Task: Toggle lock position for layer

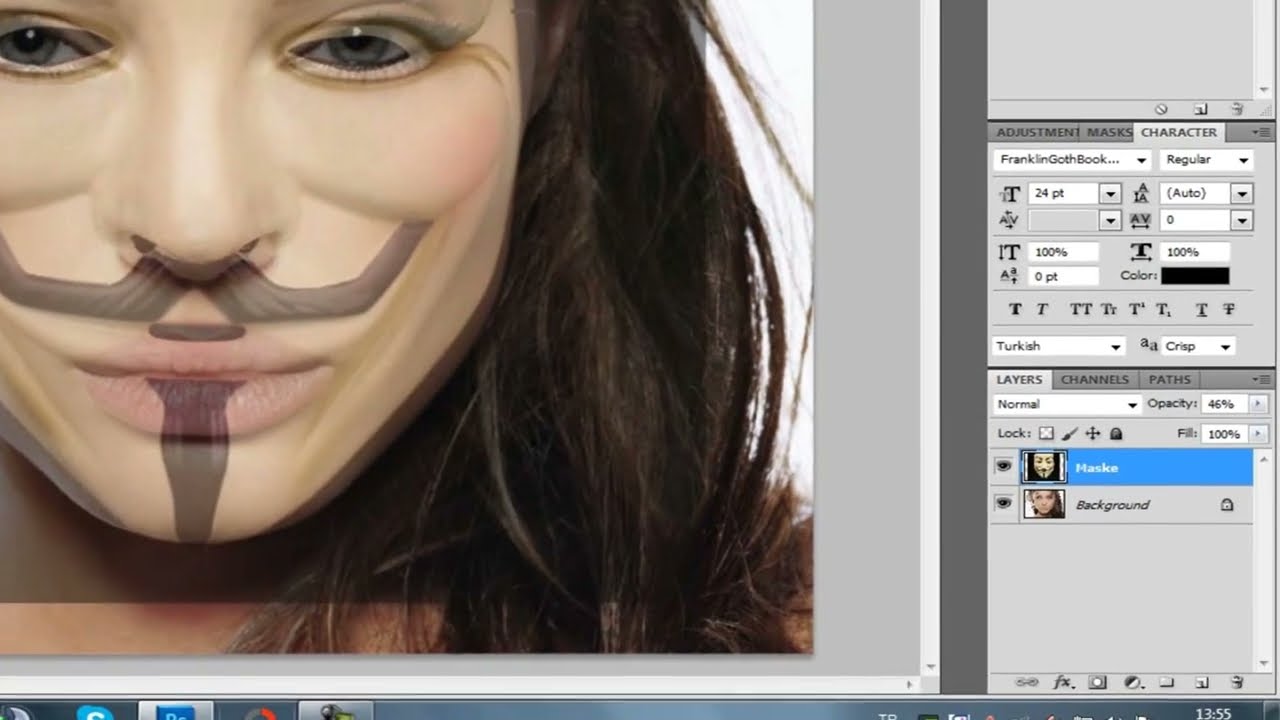Action: click(x=1092, y=434)
